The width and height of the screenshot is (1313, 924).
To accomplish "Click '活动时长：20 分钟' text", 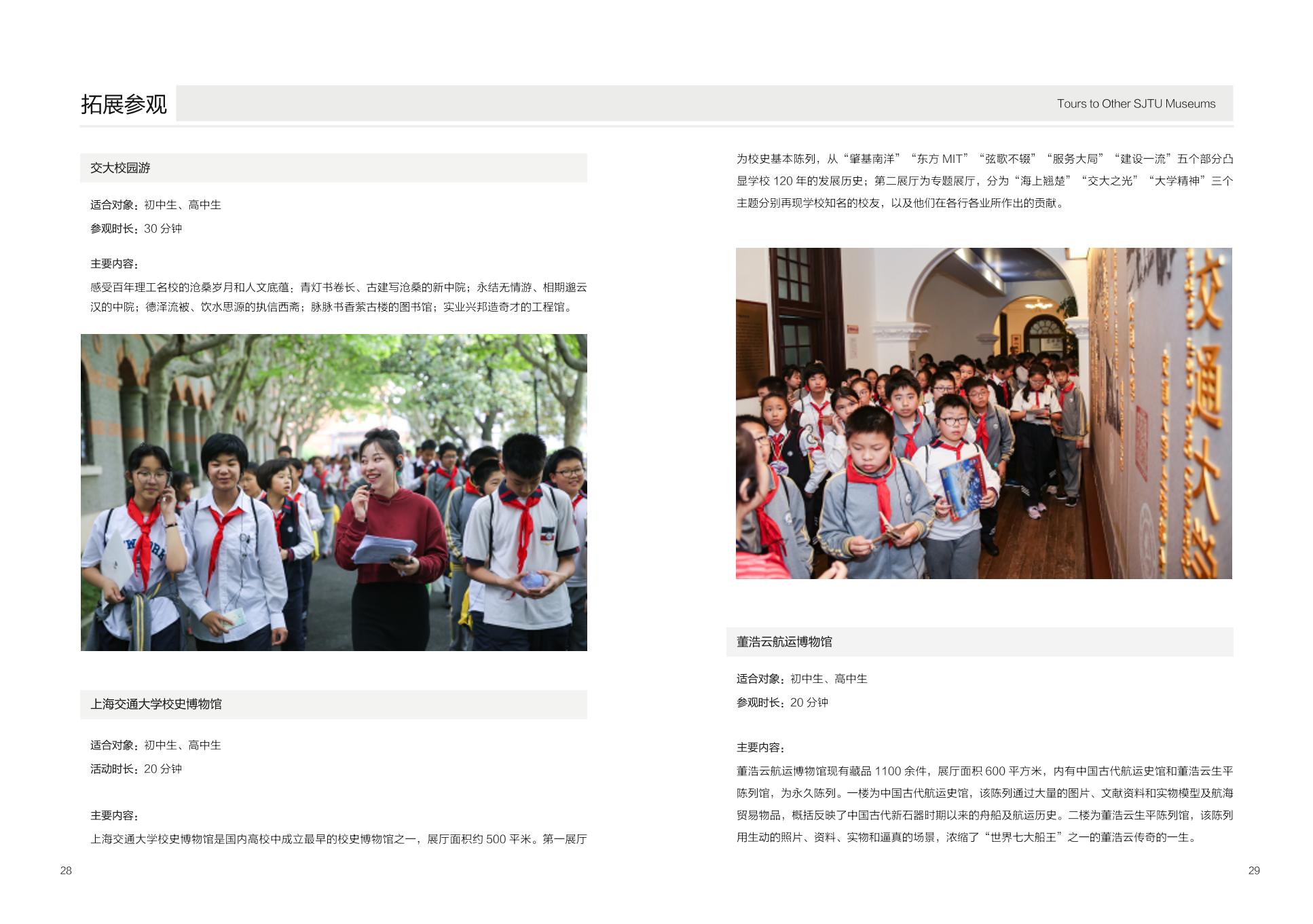I will click(x=136, y=769).
